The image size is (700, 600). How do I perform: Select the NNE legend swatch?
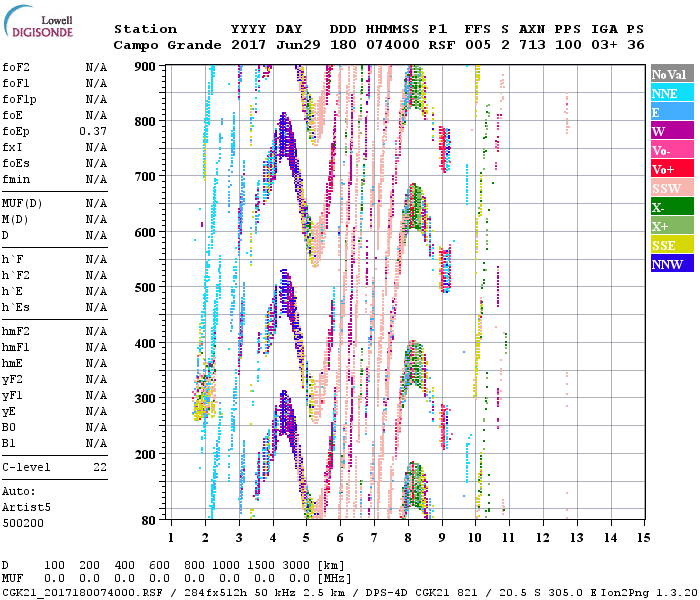[x=672, y=93]
